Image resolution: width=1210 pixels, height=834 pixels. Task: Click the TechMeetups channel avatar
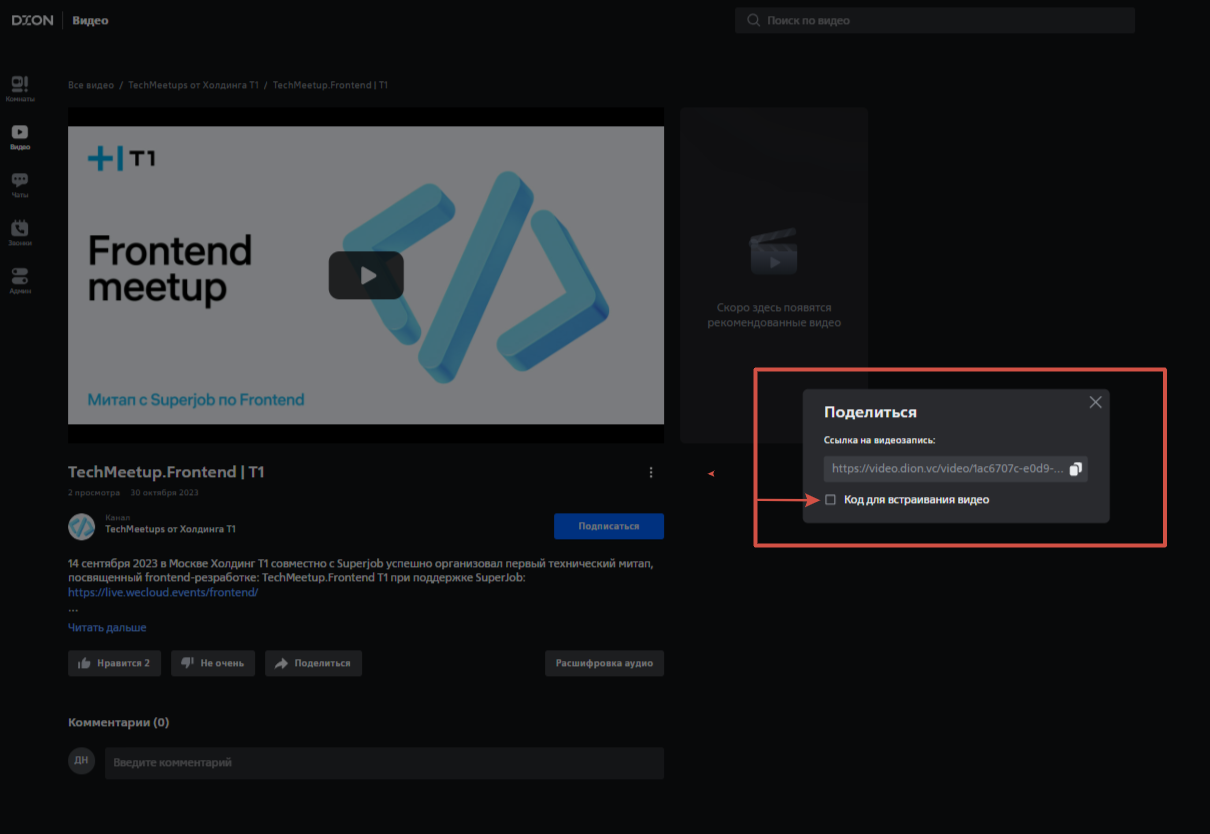click(81, 526)
